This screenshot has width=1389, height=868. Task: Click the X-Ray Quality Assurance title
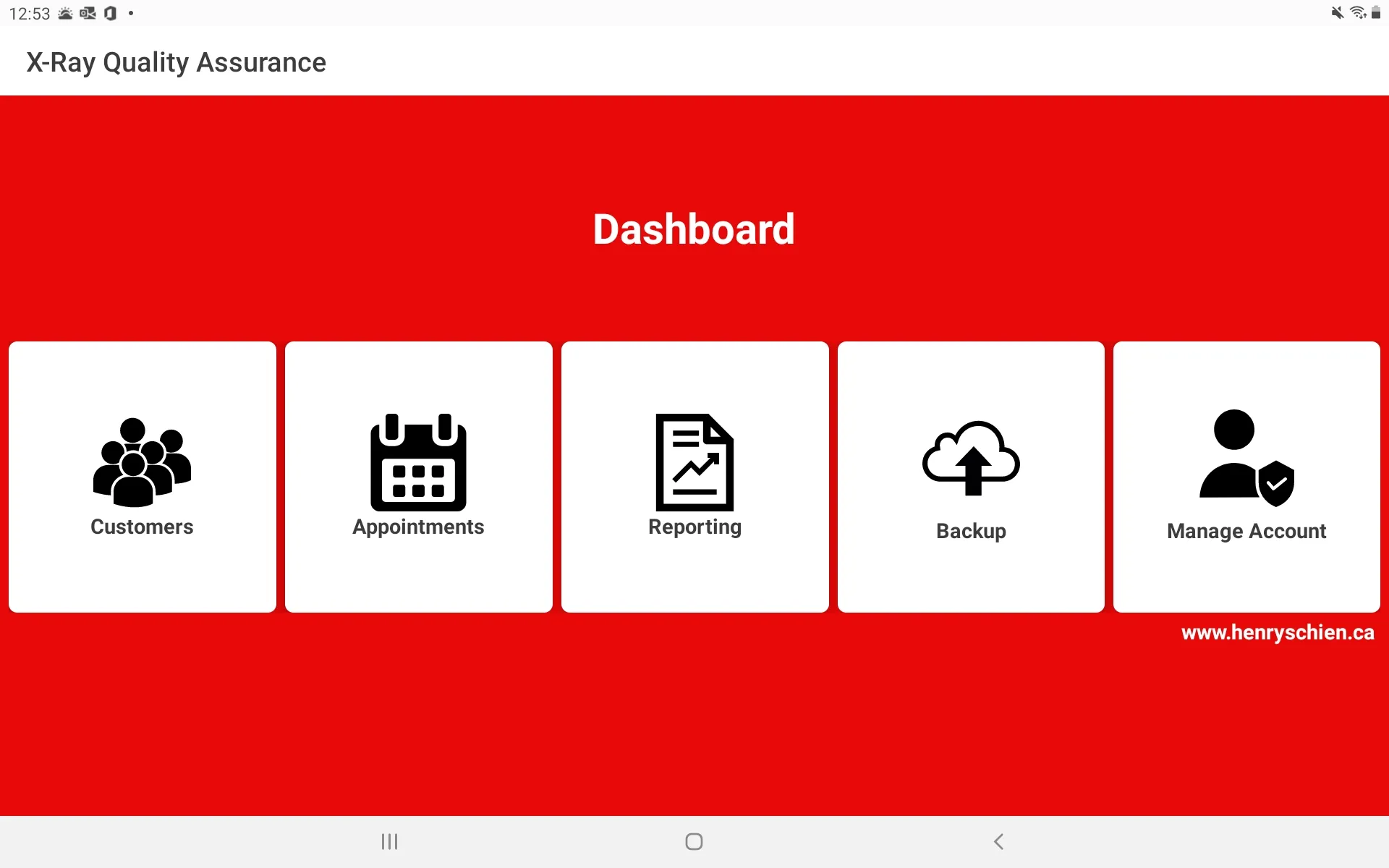click(x=176, y=62)
